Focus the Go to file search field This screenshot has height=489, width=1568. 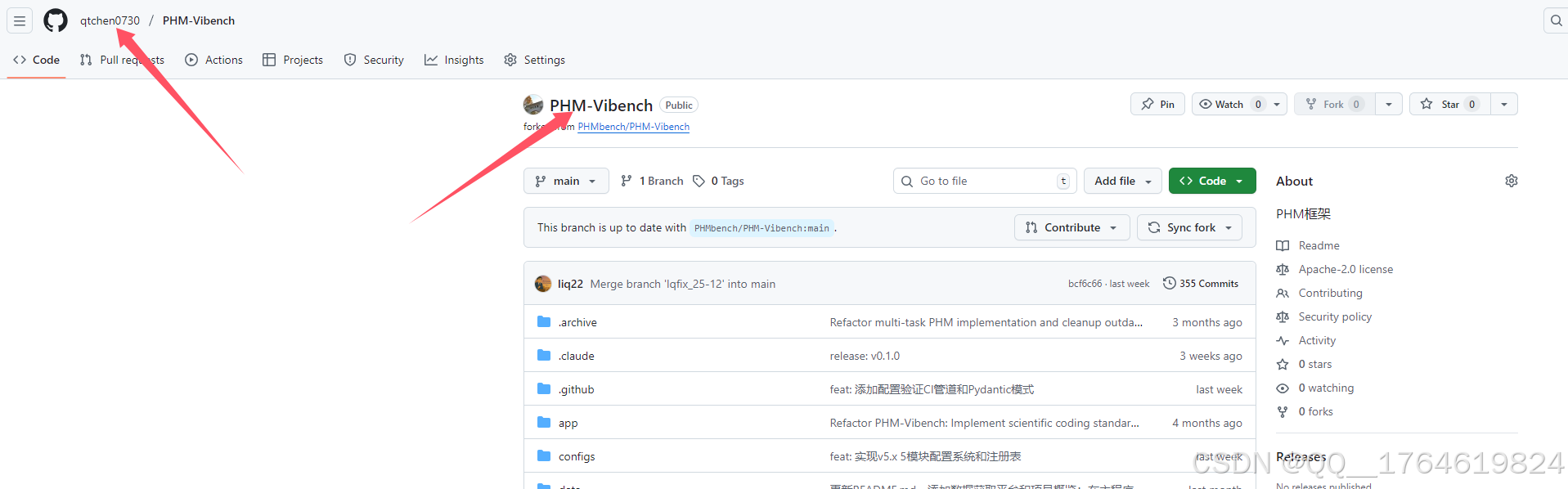(985, 181)
